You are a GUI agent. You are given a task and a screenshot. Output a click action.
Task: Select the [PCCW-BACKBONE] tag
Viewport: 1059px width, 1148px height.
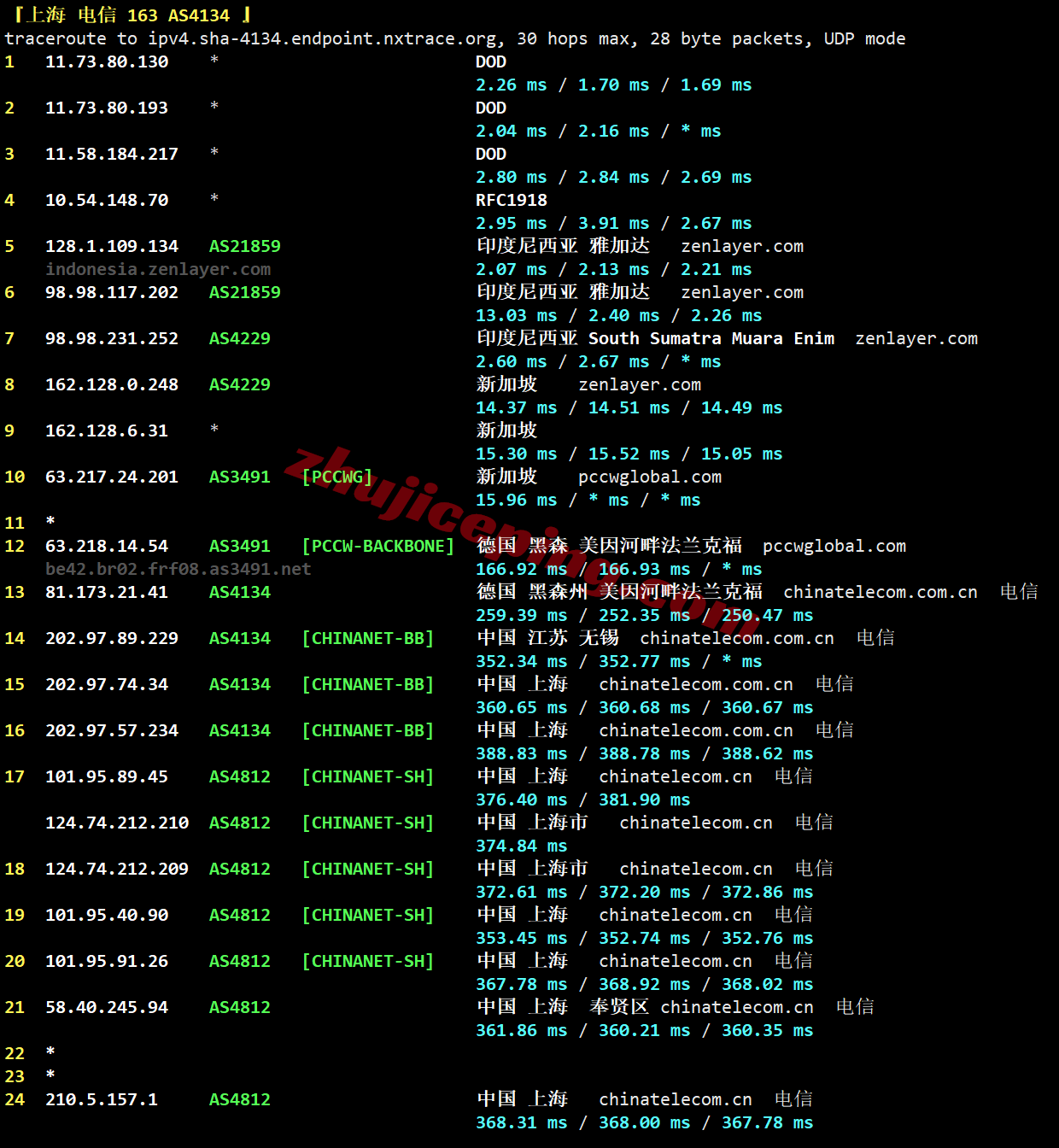point(378,546)
